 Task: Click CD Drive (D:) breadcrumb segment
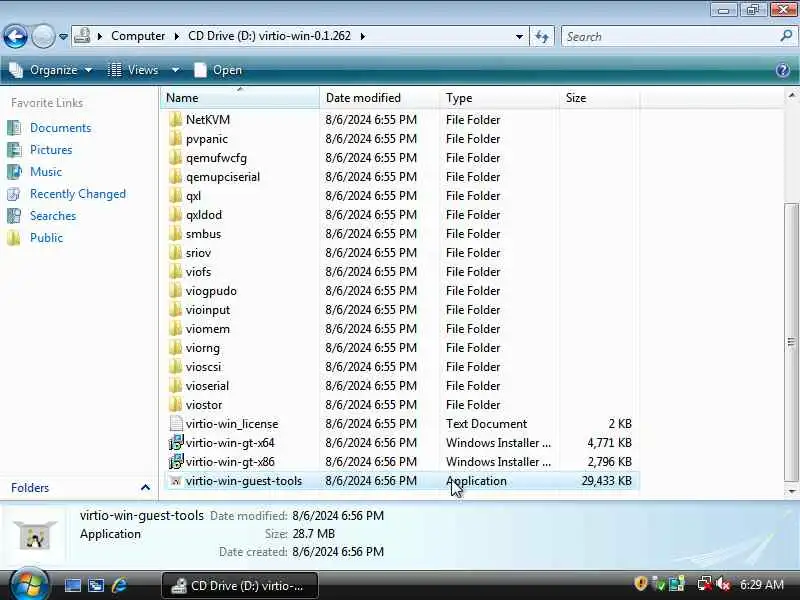269,36
